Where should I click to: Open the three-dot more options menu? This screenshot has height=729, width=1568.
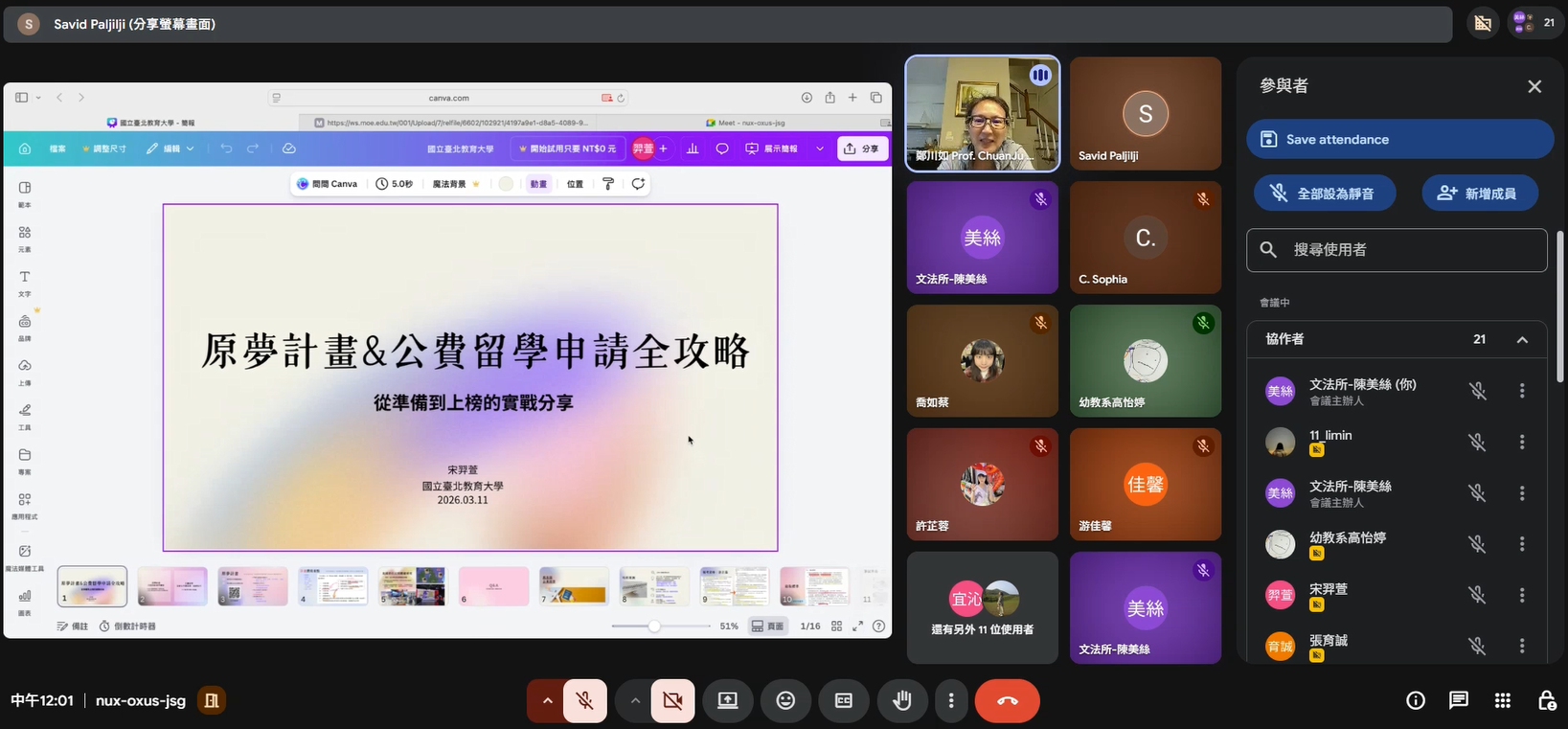tap(951, 701)
